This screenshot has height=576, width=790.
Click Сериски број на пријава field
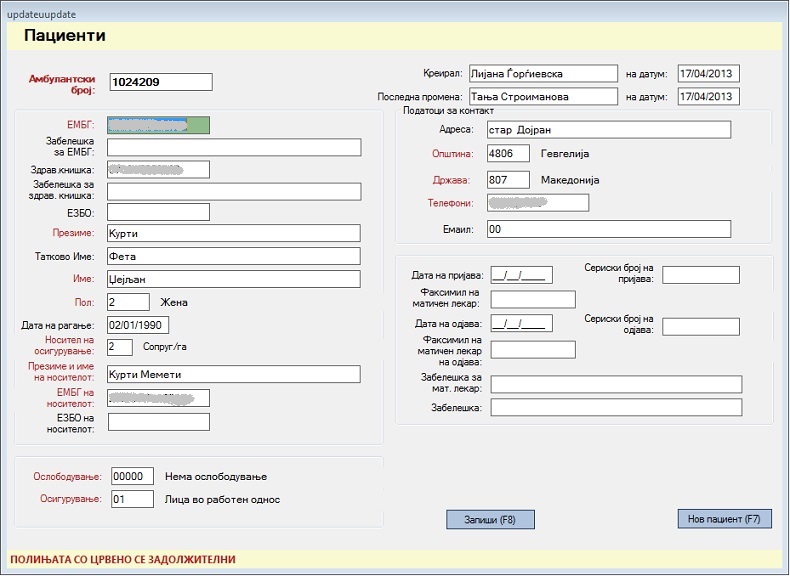701,275
